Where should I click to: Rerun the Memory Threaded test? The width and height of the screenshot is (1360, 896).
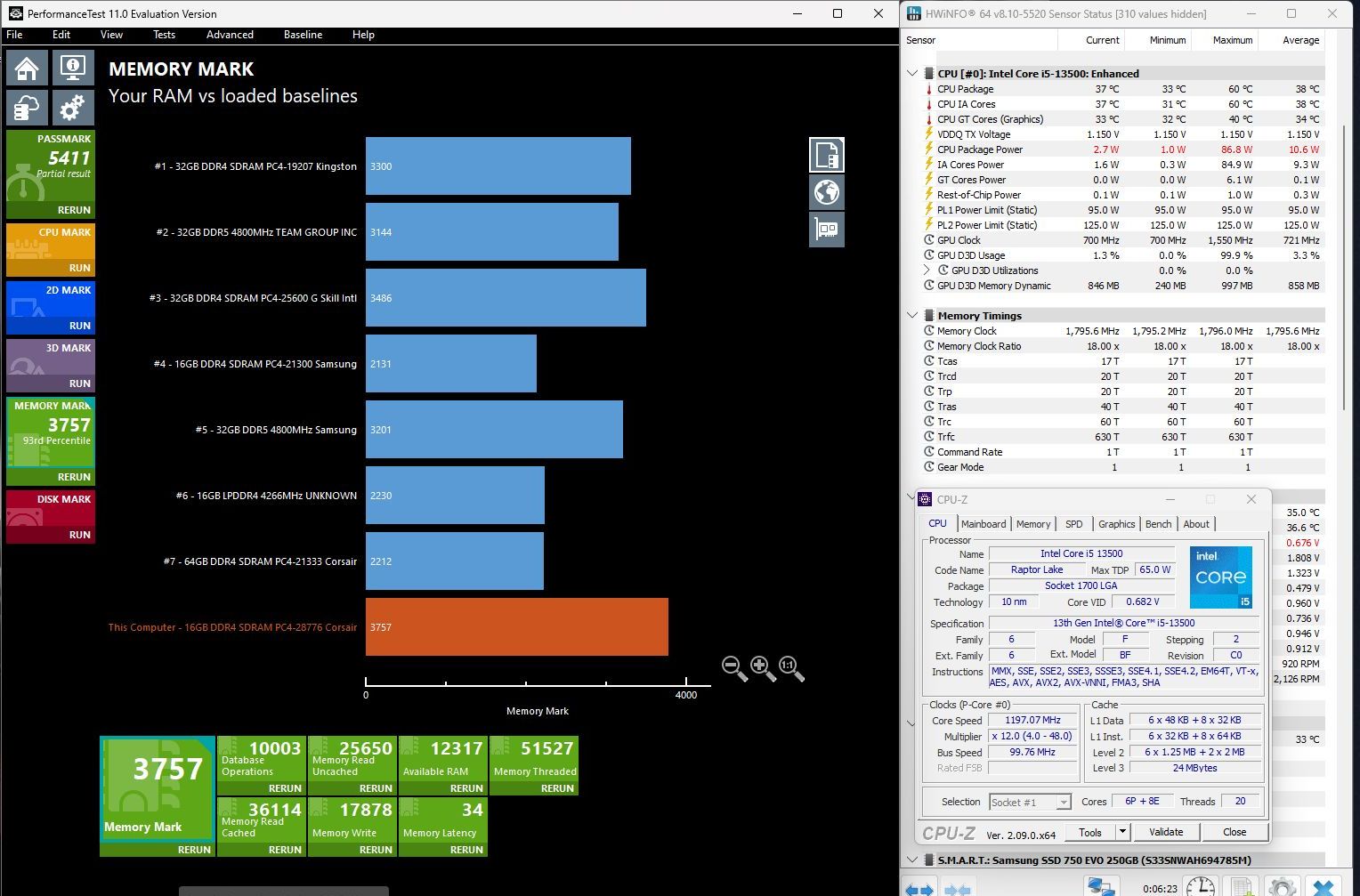557,788
